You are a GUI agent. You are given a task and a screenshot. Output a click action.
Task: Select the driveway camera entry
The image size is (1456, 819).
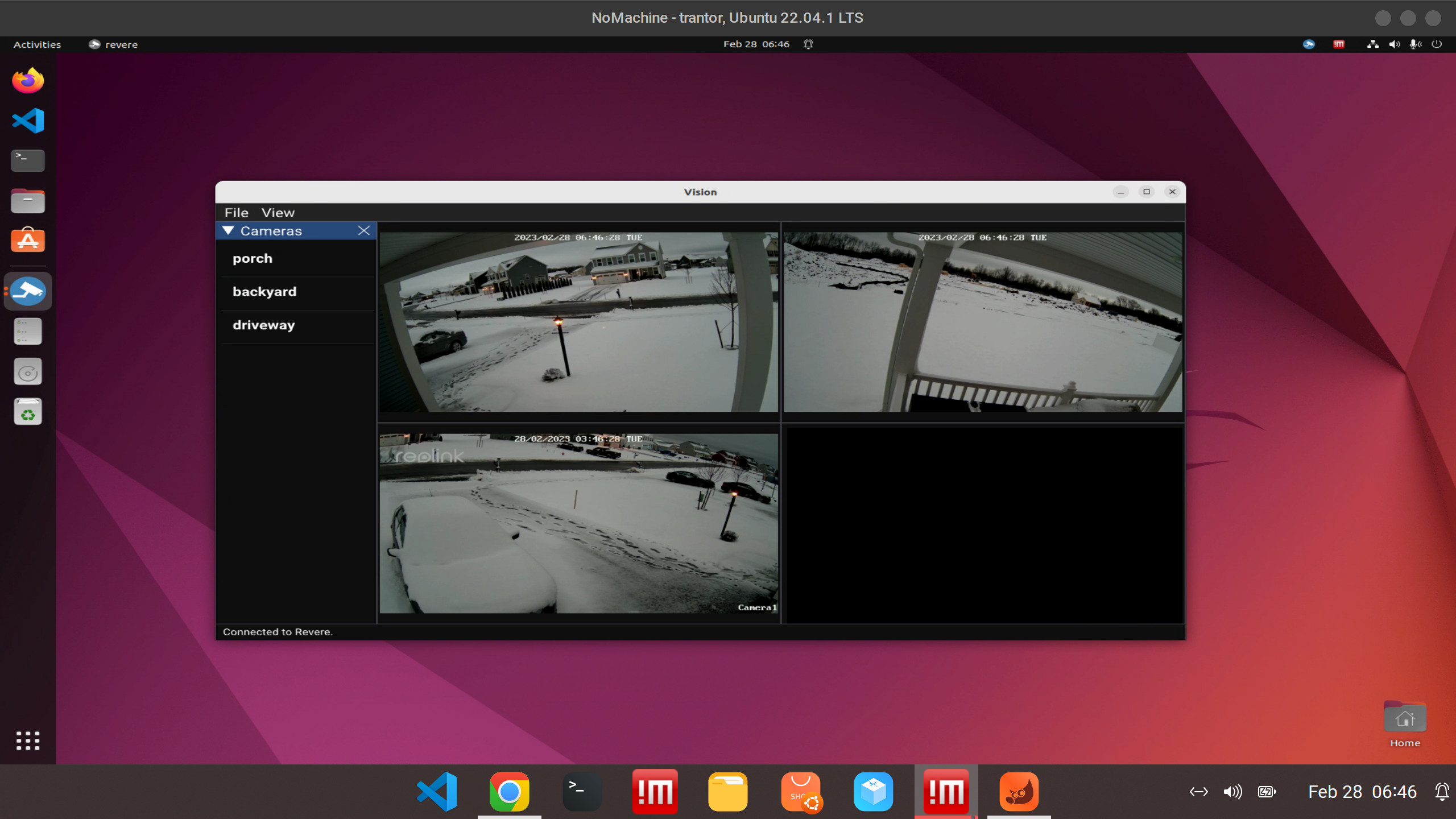click(x=264, y=325)
